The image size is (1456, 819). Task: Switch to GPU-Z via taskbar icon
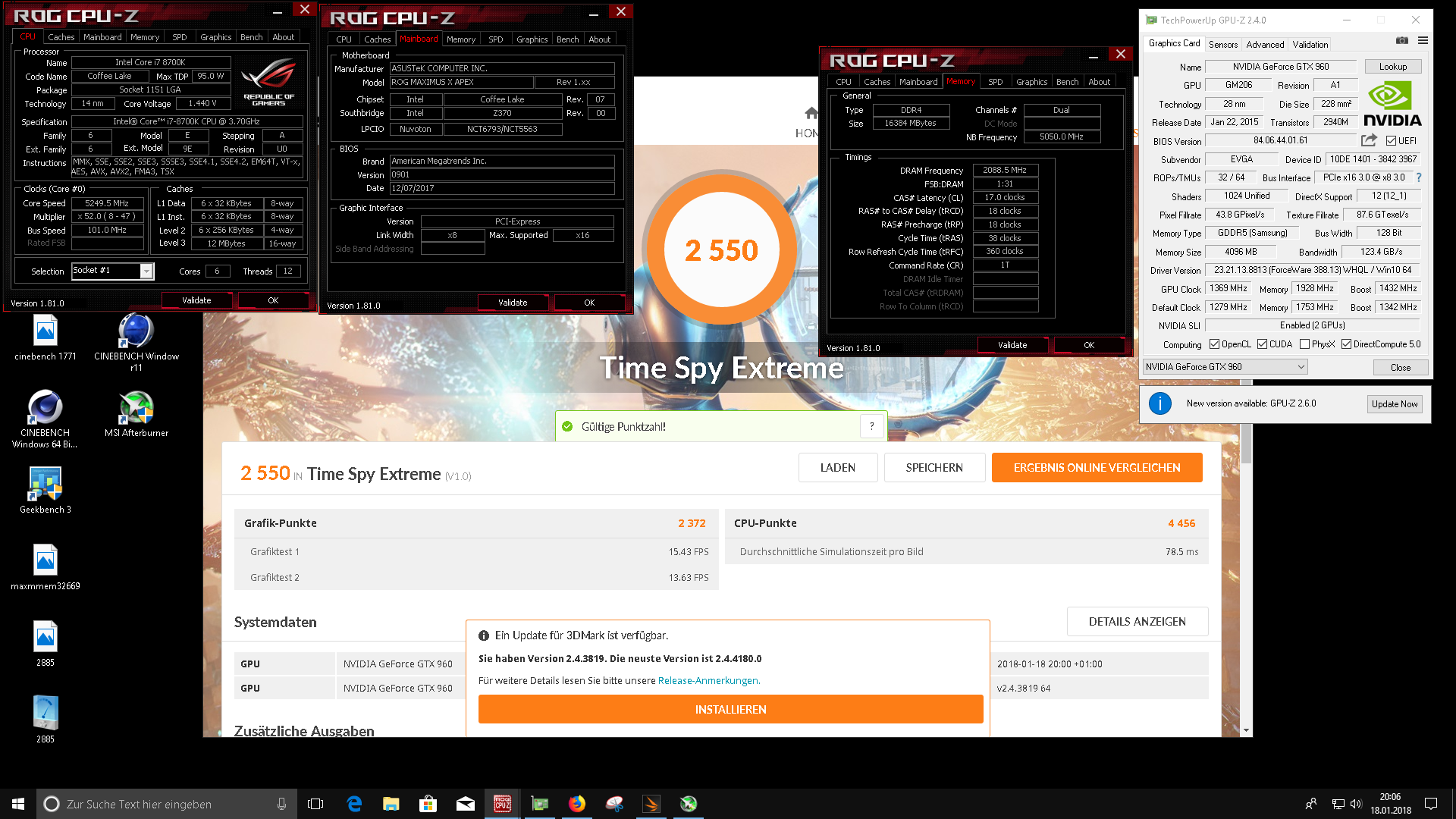540,804
